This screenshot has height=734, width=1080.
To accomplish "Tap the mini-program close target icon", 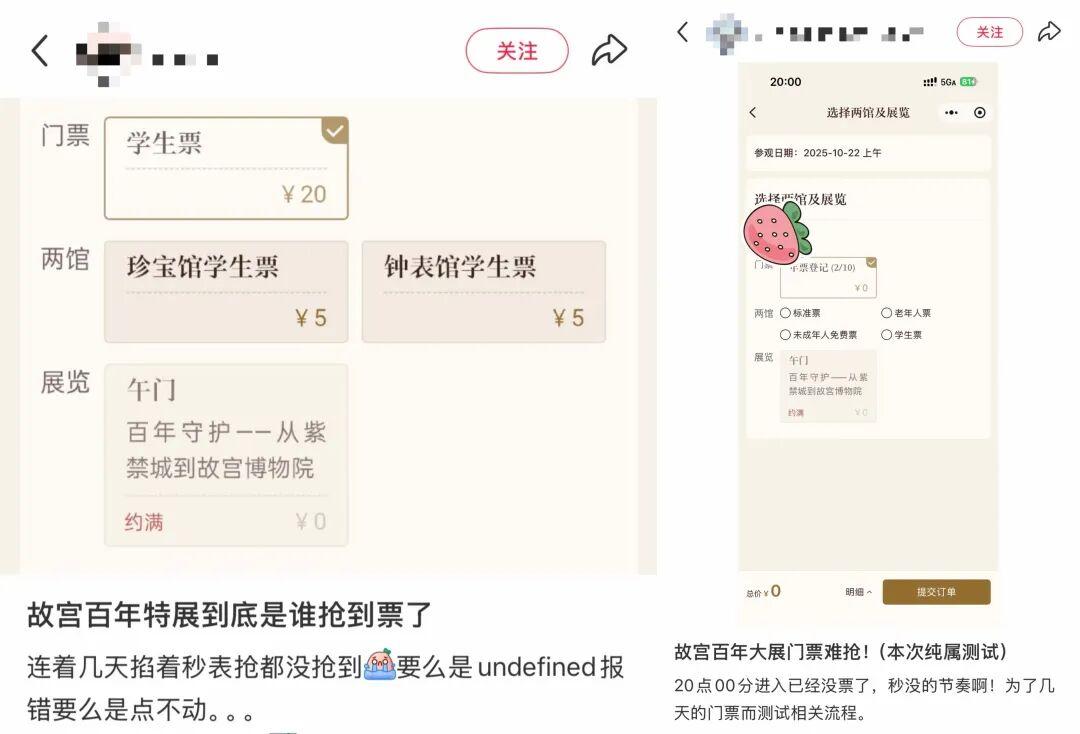I will coord(979,112).
